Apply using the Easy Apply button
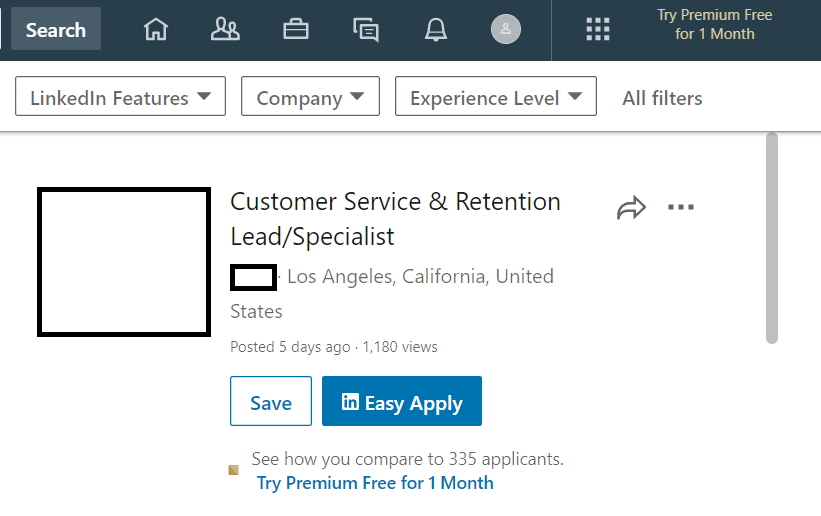Viewport: 821px width, 516px height. [x=402, y=401]
